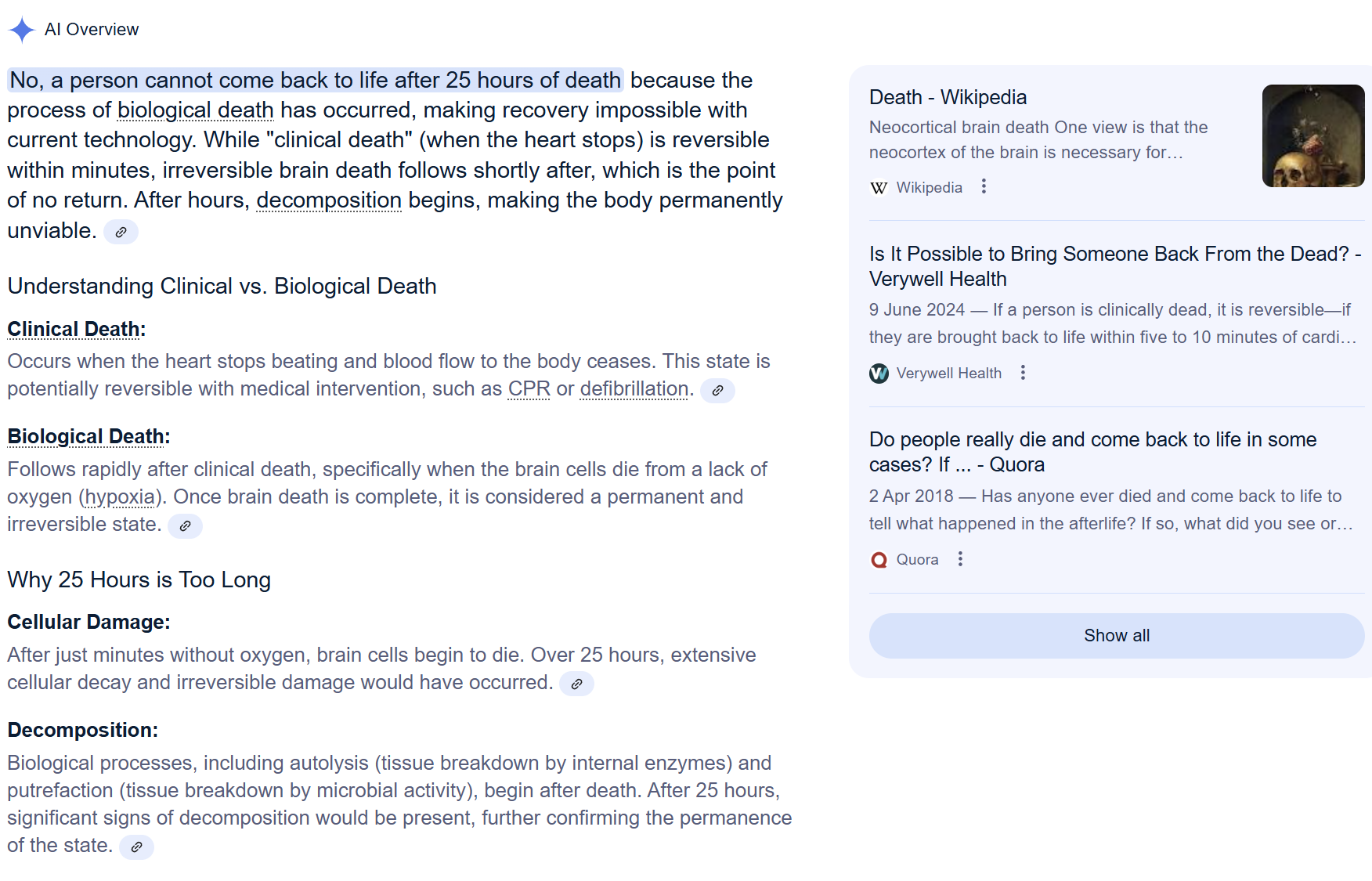Open citation link icon after 'would have occurred'

click(576, 684)
